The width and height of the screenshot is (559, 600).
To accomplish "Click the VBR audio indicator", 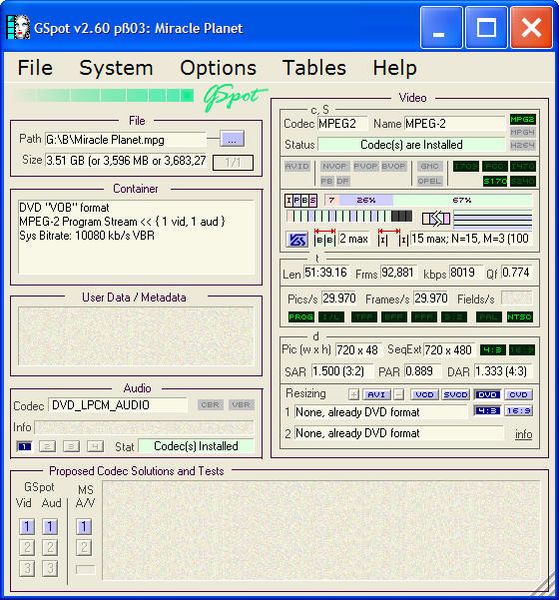I will click(x=241, y=405).
